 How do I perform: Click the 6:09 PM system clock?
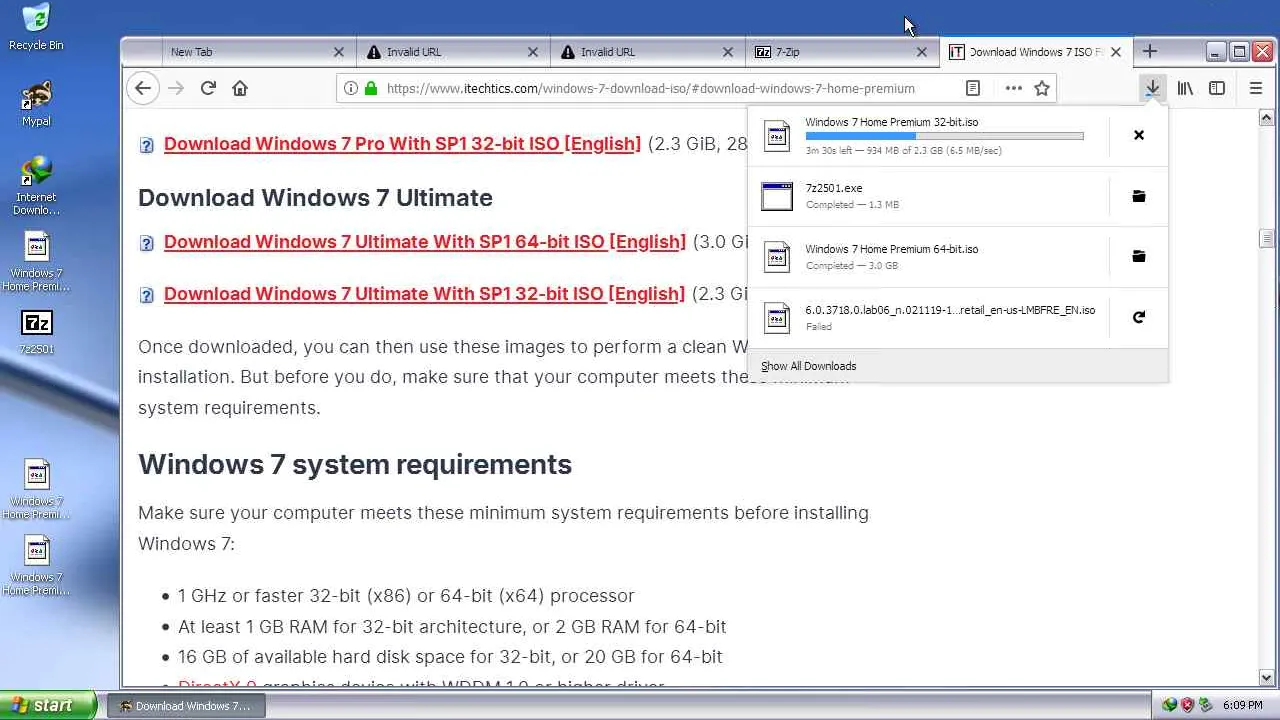(1242, 706)
